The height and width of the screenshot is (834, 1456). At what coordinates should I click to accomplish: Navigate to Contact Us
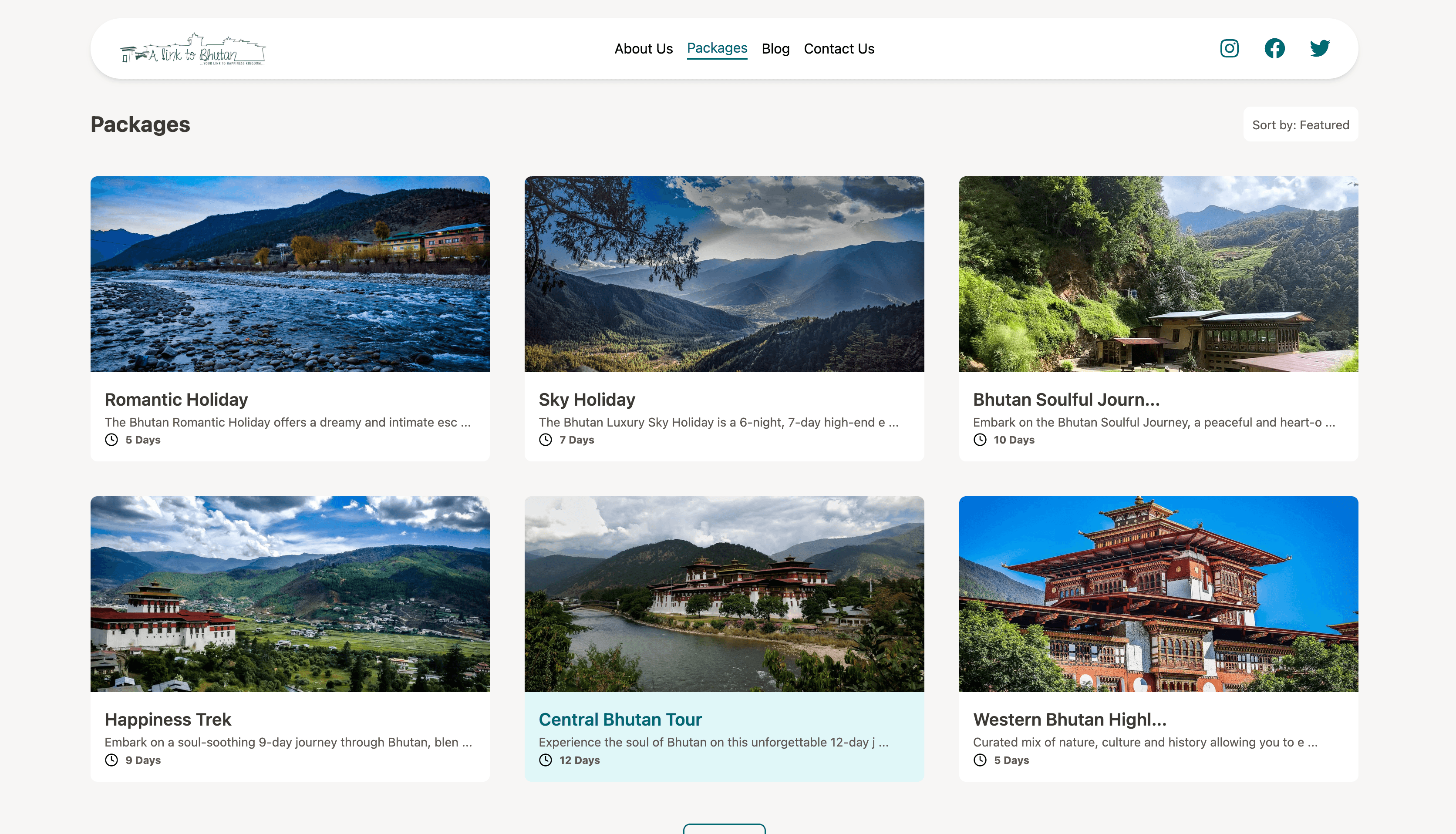pos(839,49)
